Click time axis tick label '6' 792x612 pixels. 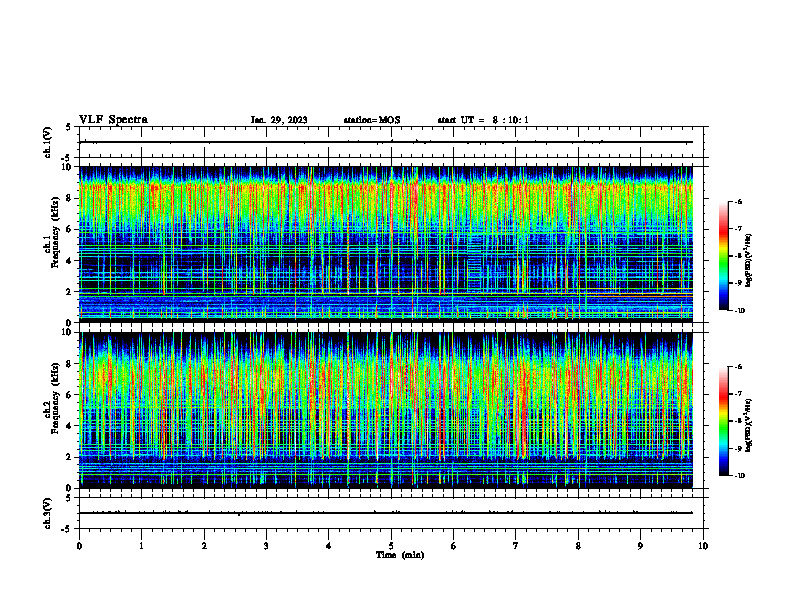pos(454,546)
